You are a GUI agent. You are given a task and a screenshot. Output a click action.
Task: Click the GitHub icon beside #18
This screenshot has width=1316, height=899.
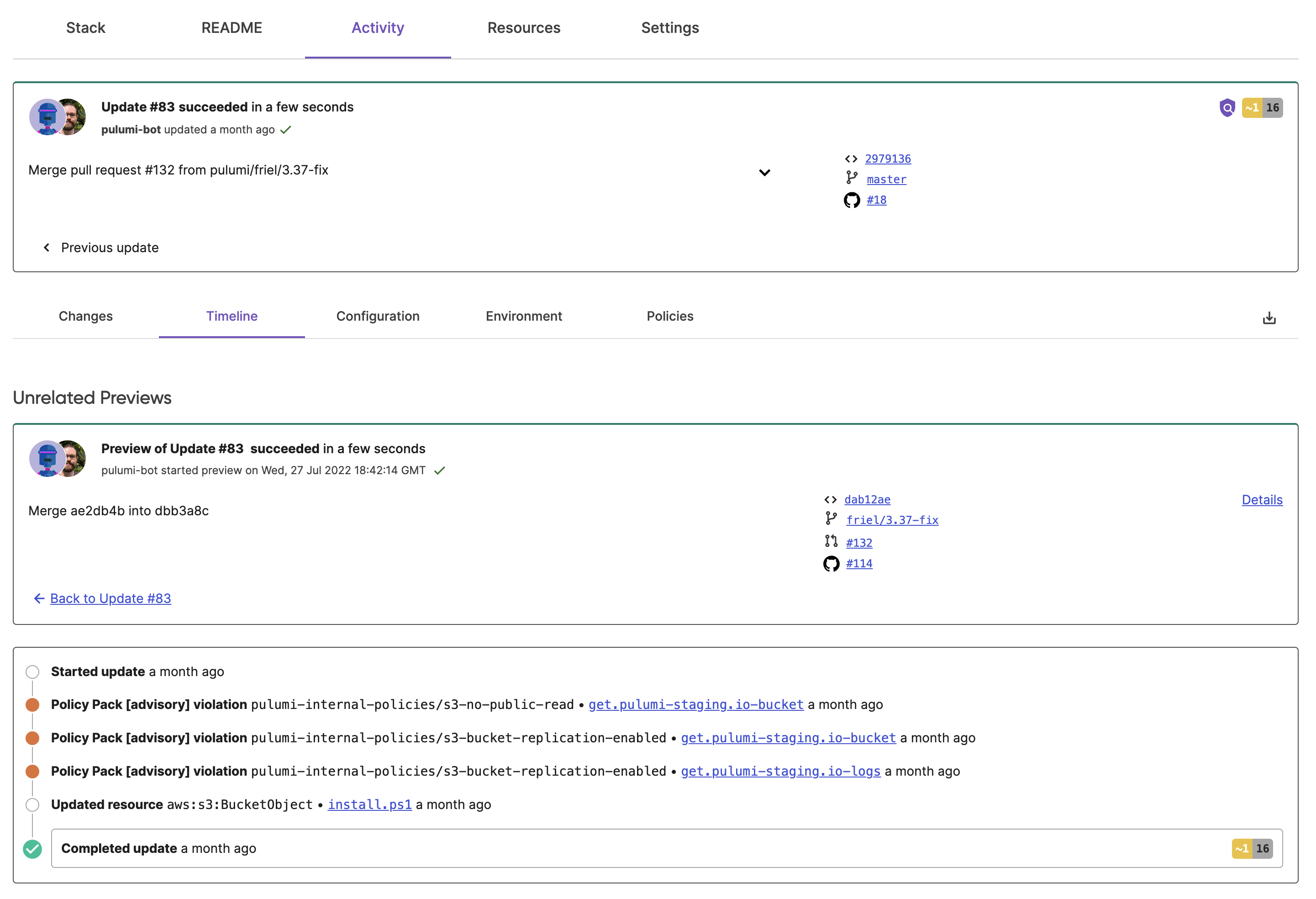[x=851, y=200]
